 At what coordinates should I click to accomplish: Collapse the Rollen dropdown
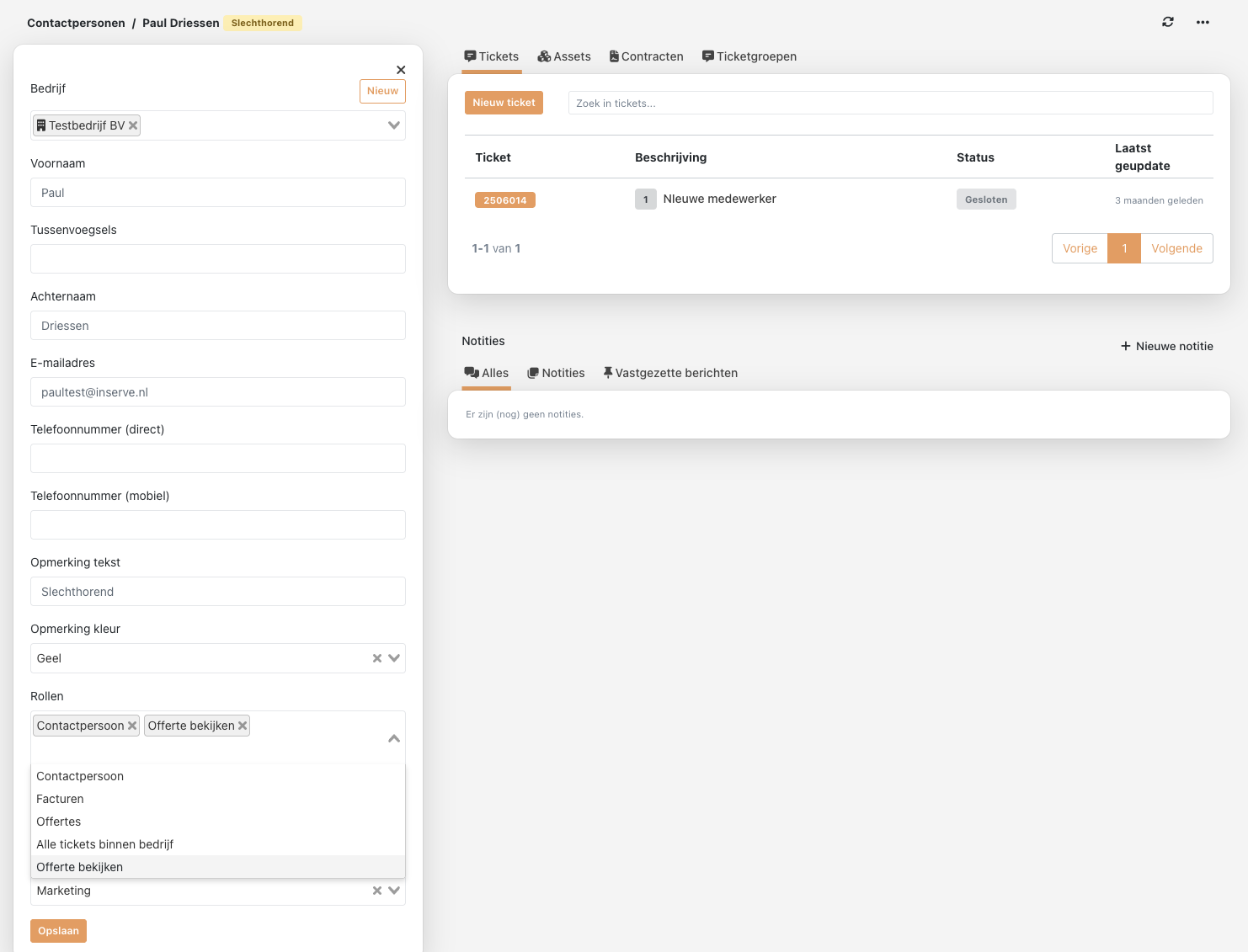tap(393, 738)
